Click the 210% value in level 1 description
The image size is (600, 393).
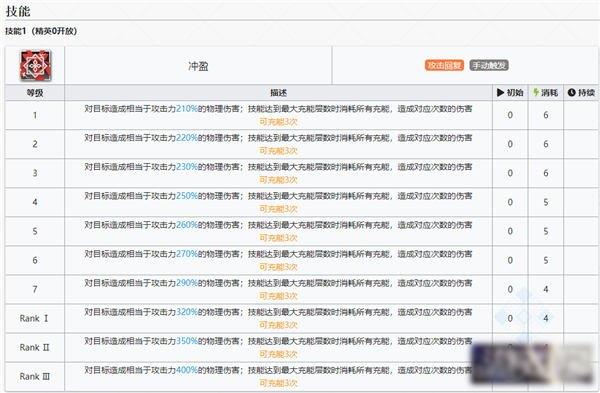coord(187,109)
